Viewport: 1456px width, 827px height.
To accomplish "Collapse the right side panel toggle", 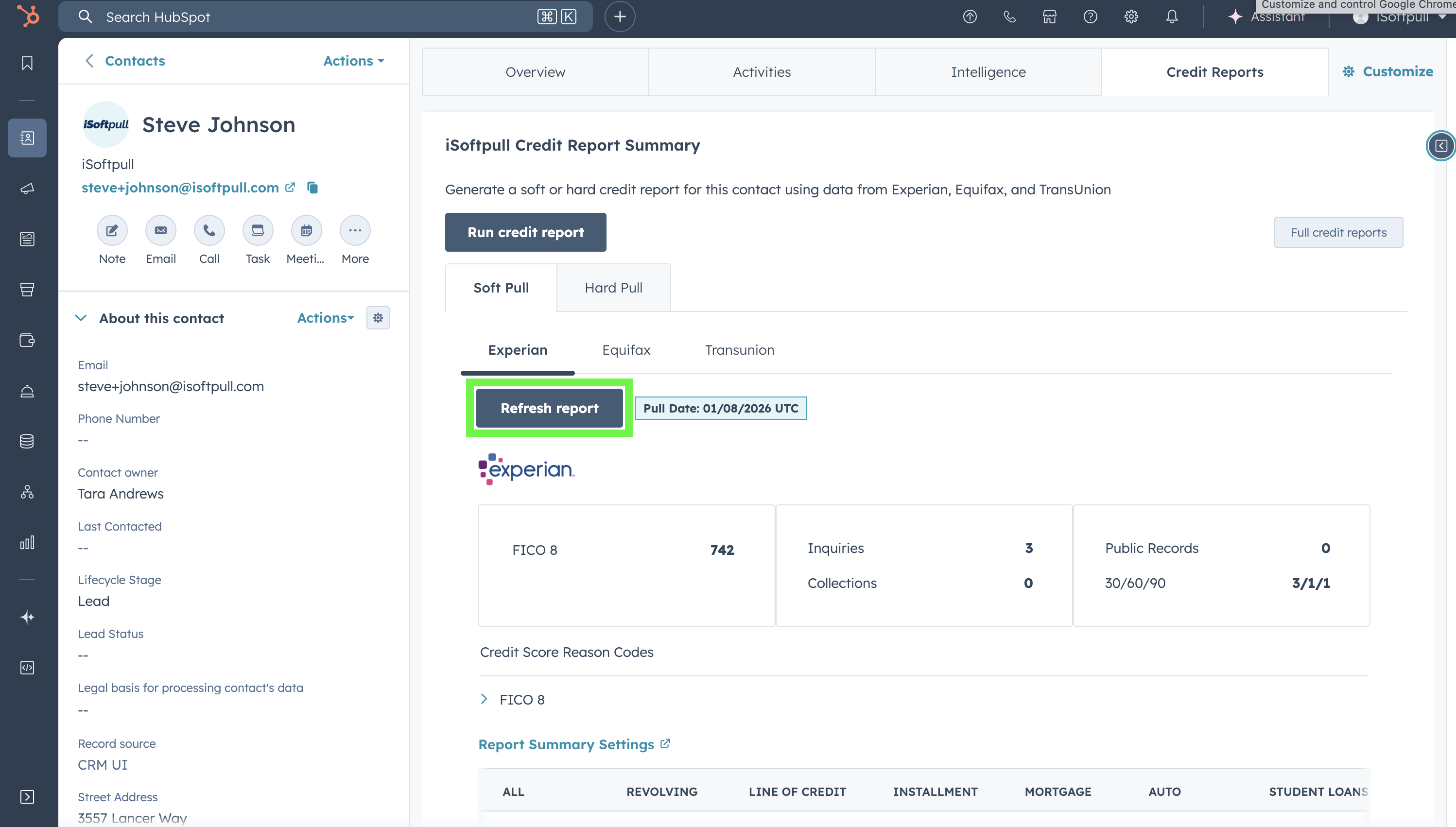I will coord(1440,146).
